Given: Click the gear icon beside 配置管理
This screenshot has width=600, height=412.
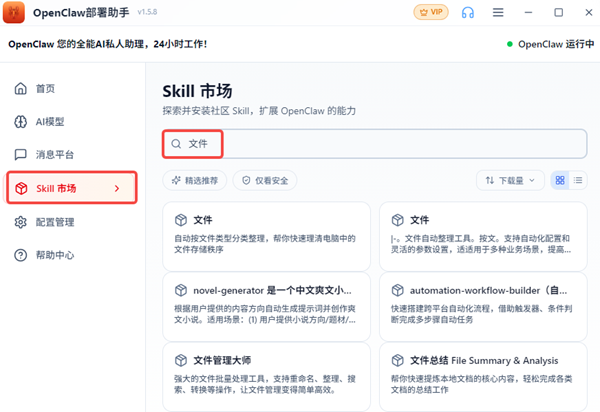Looking at the screenshot, I should tap(21, 222).
